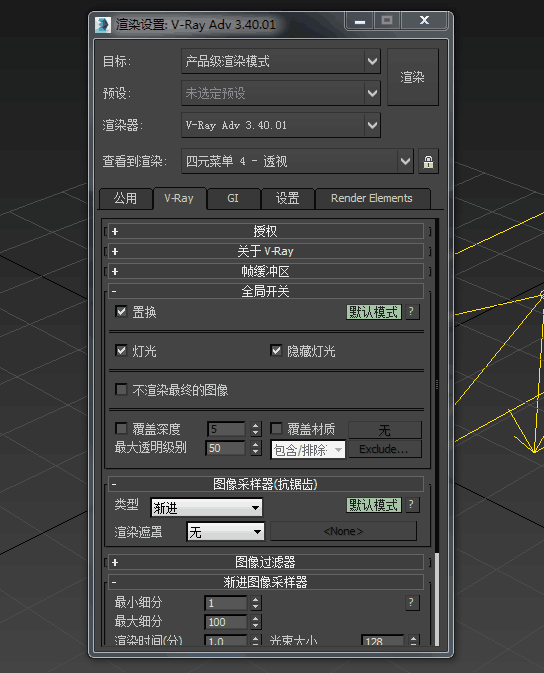Click the 最大透明级别 spinner arrows

point(256,448)
